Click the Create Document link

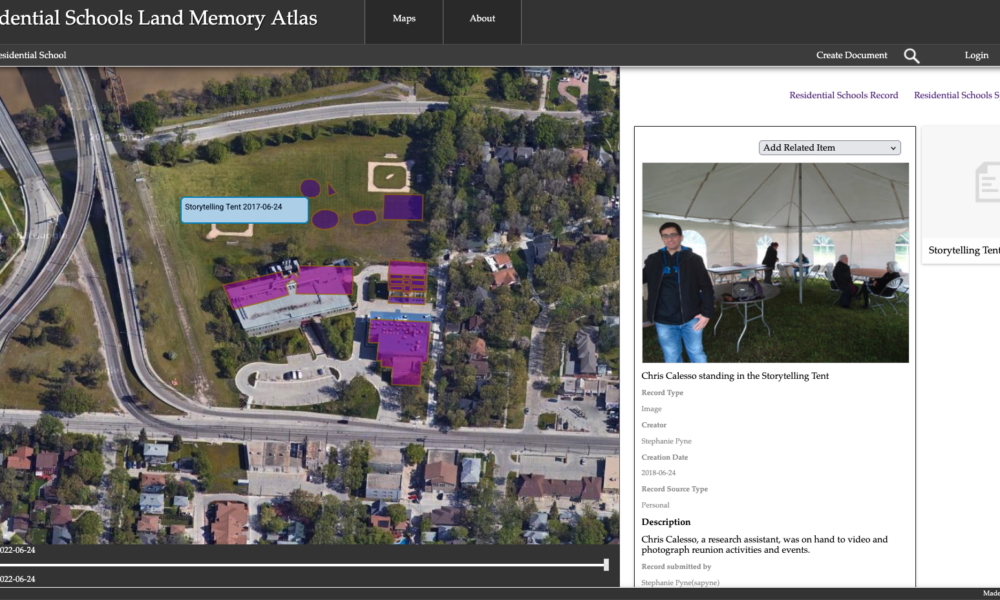851,56
